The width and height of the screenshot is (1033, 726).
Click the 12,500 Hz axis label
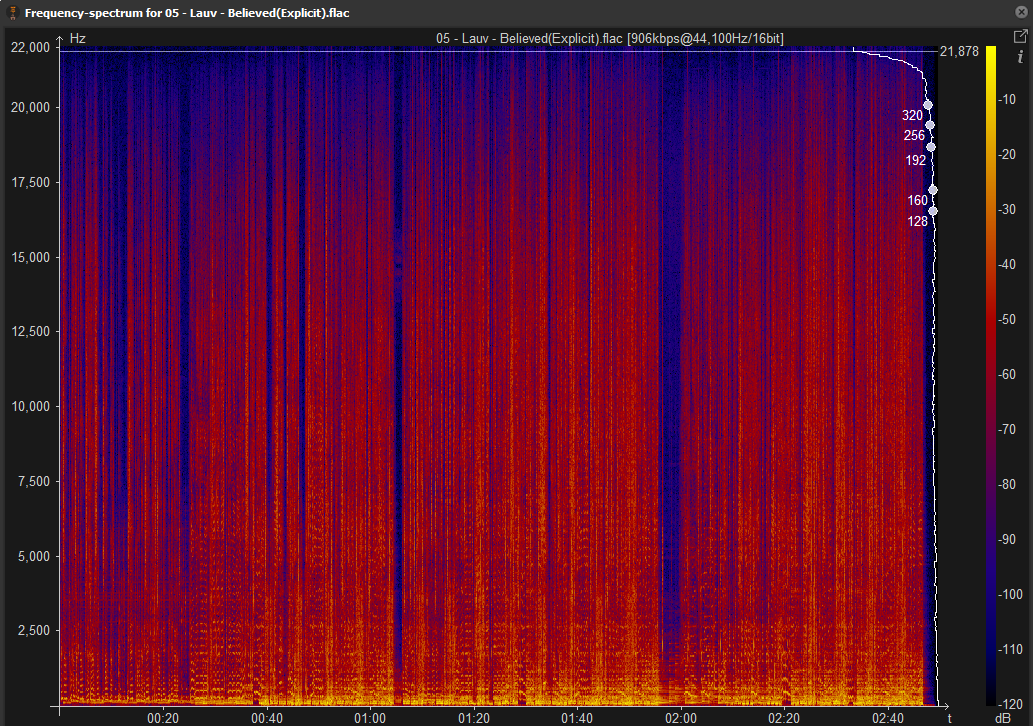pyautogui.click(x=31, y=331)
